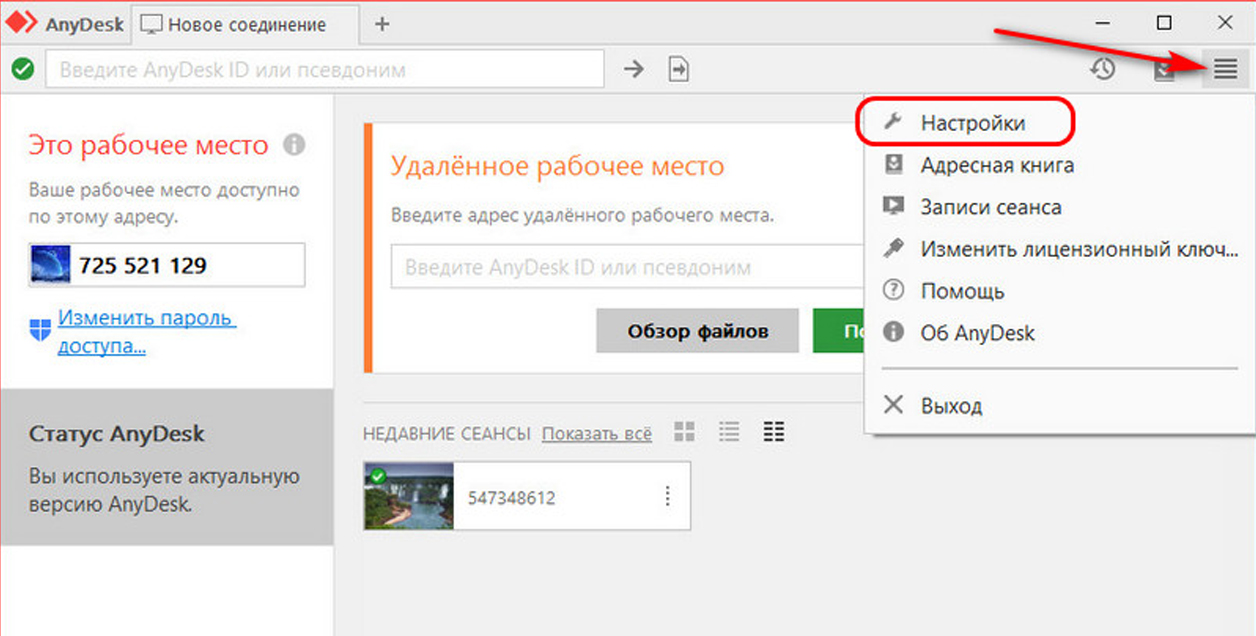Click the green connection status checkmark

[23, 70]
